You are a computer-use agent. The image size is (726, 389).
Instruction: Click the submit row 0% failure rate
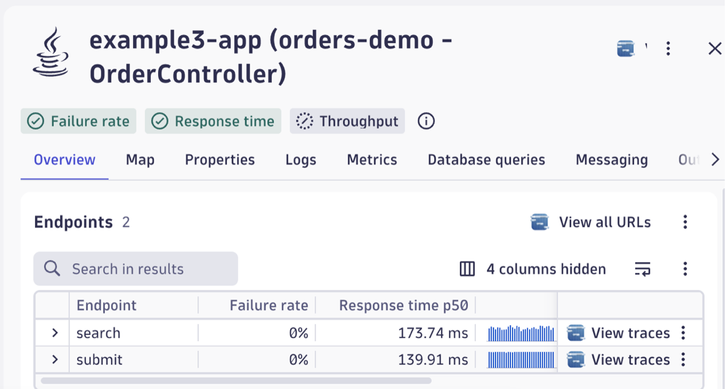tap(299, 360)
